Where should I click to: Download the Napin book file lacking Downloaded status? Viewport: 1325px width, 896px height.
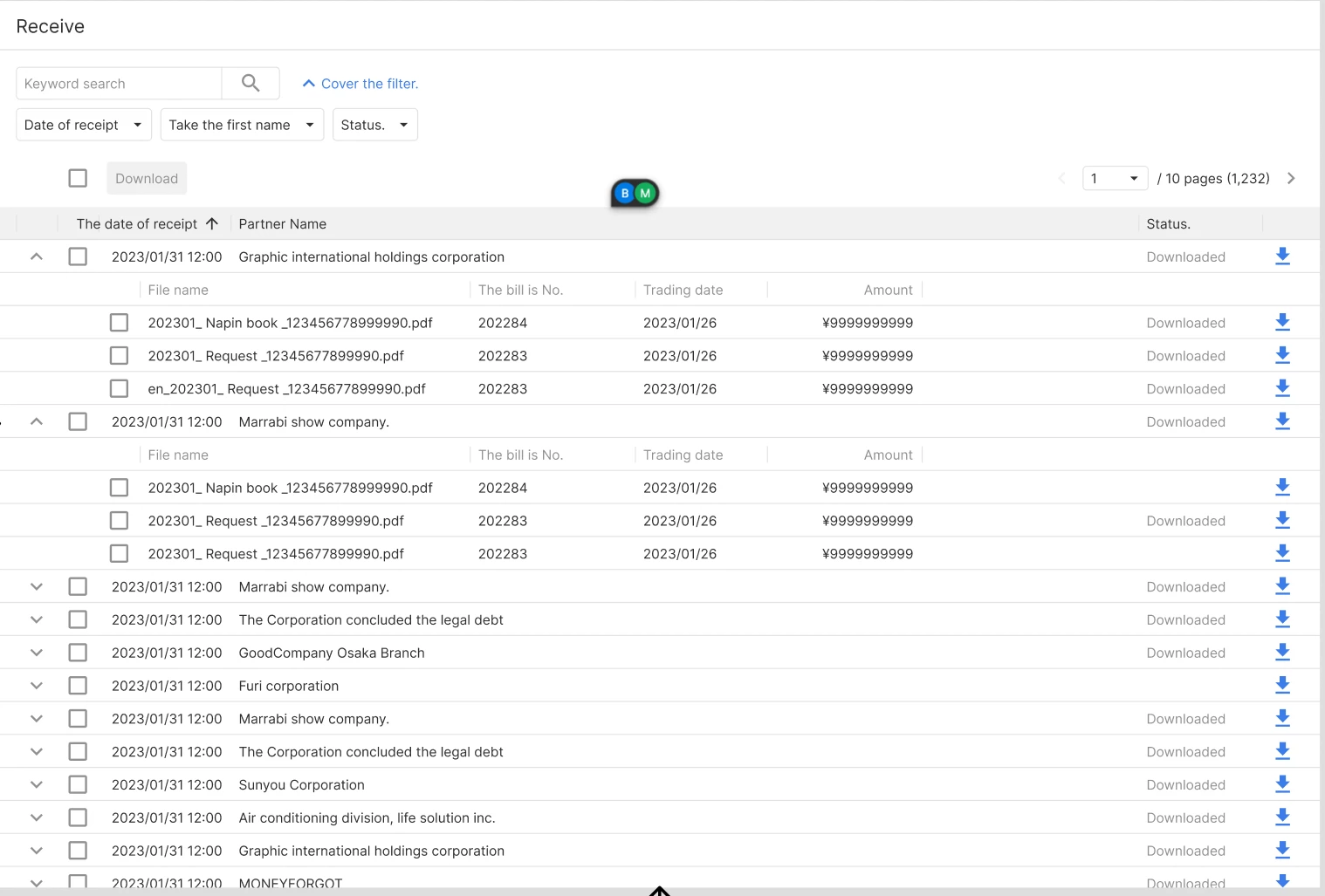coord(1282,487)
